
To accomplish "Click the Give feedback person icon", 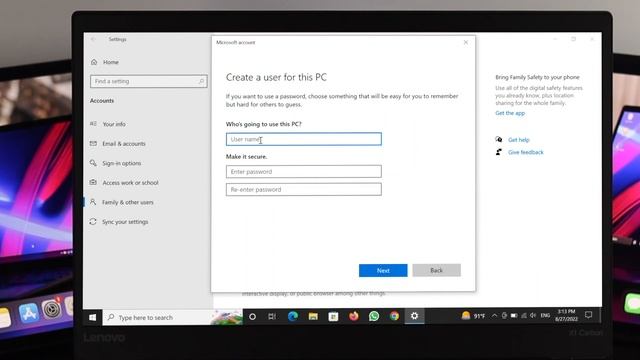I will [x=498, y=152].
